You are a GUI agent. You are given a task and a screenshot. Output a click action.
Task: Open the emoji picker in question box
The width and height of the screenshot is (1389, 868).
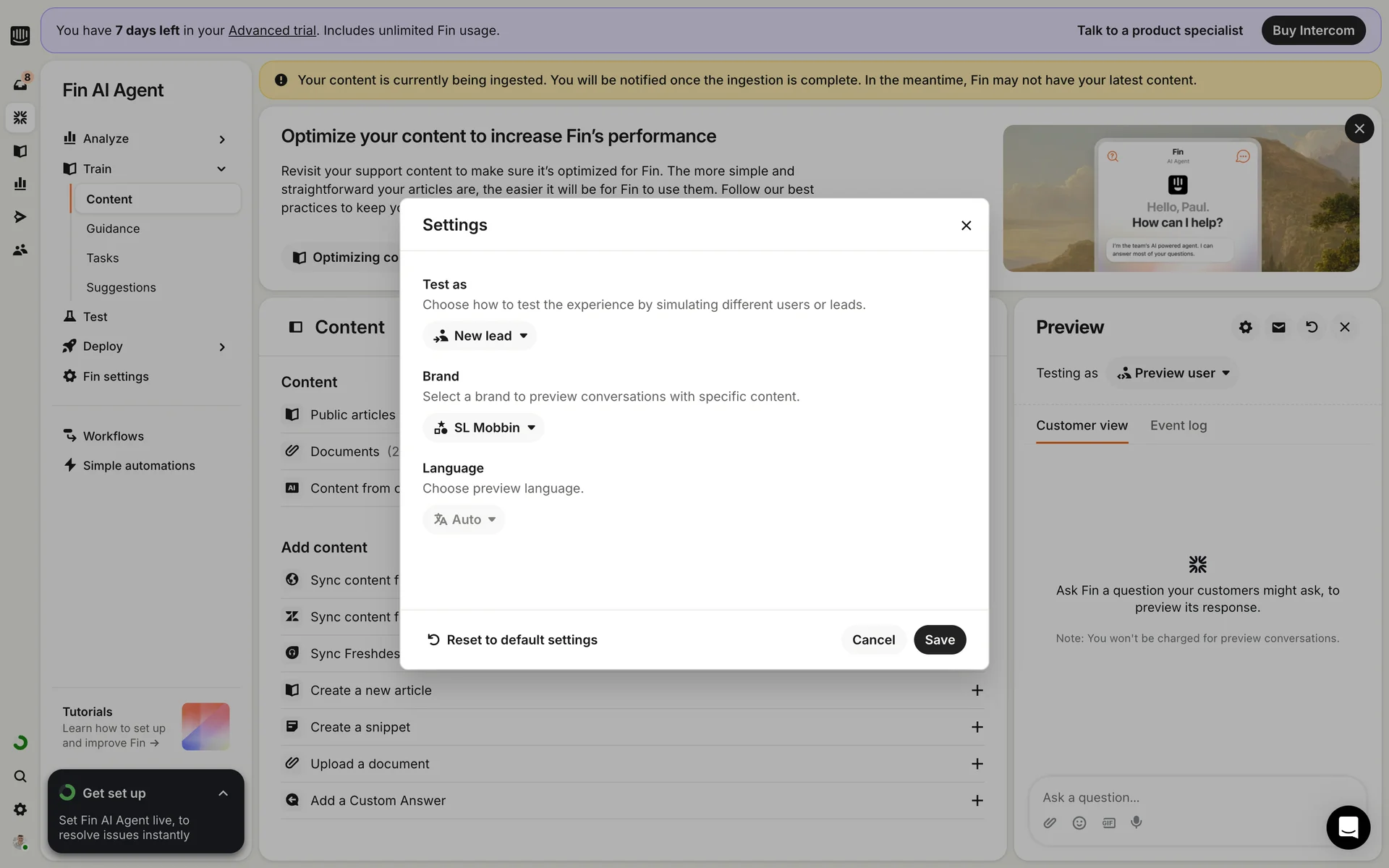click(x=1079, y=822)
